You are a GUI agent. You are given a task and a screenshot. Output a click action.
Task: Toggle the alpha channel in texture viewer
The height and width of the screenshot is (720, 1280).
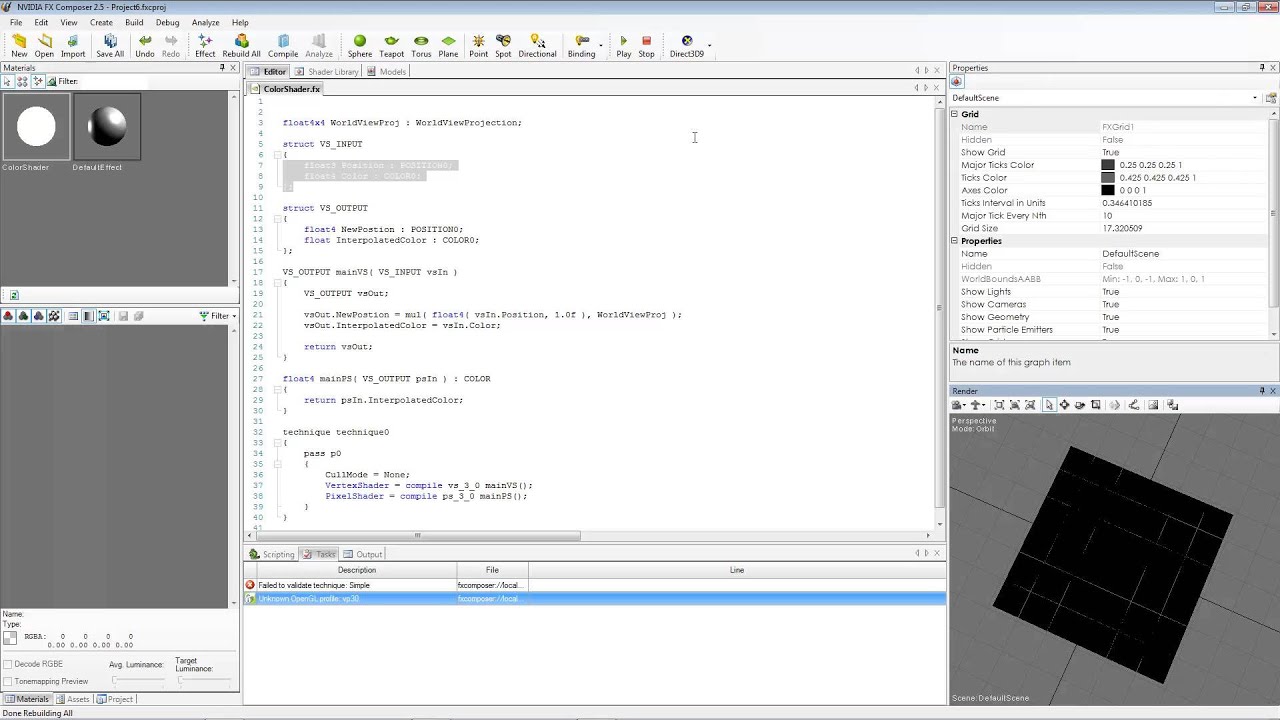[54, 316]
